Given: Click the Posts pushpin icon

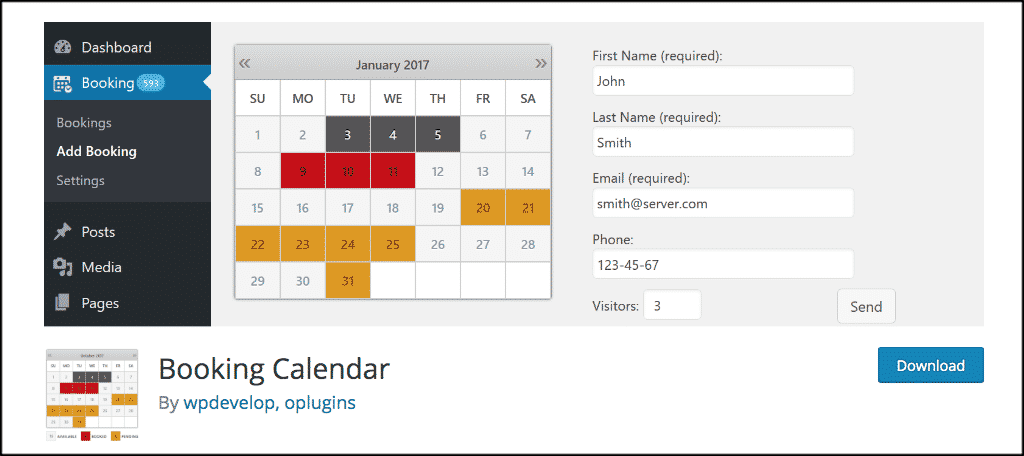Looking at the screenshot, I should (x=63, y=232).
